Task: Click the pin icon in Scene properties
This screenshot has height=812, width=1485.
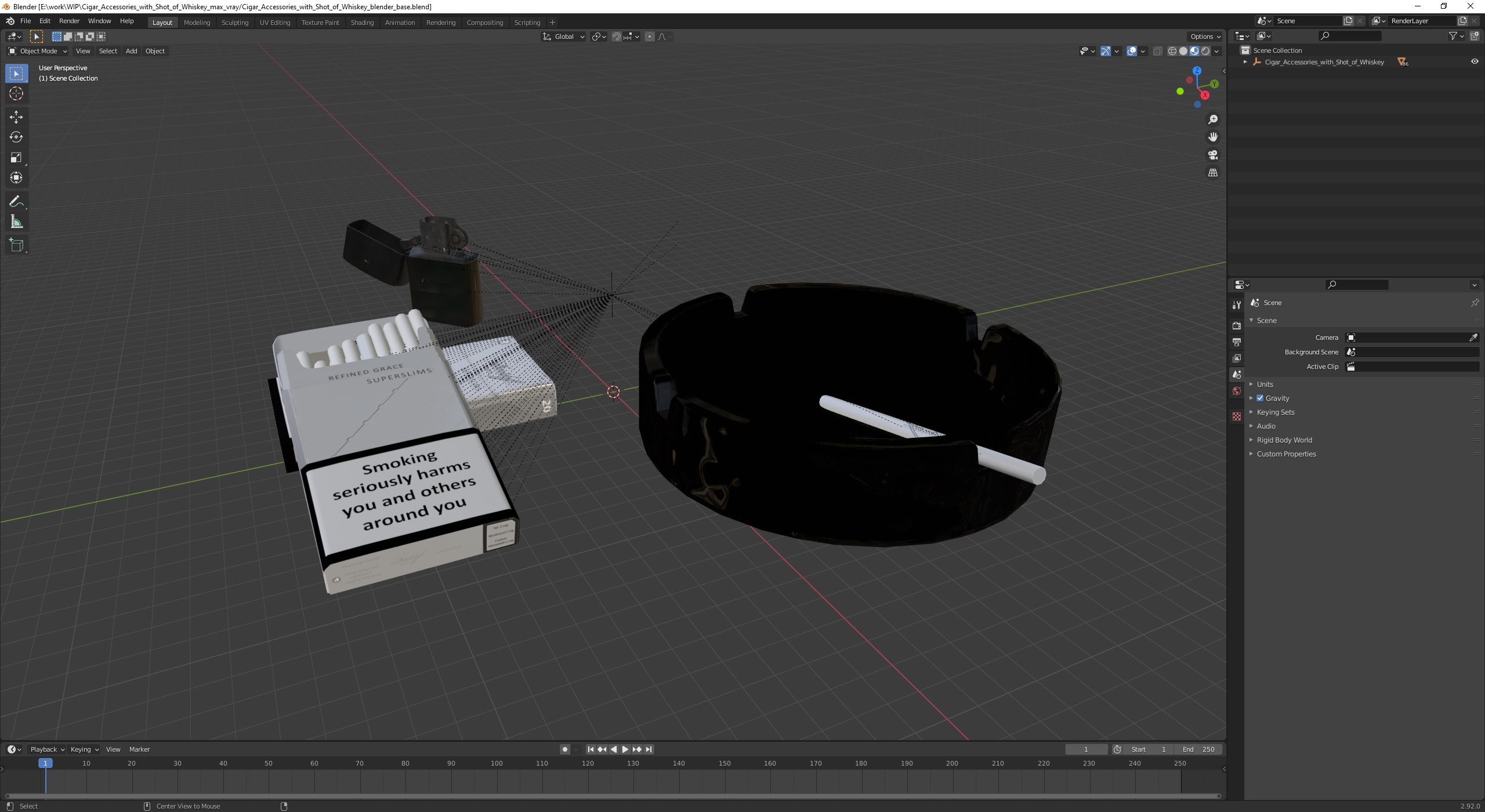Action: (x=1475, y=303)
